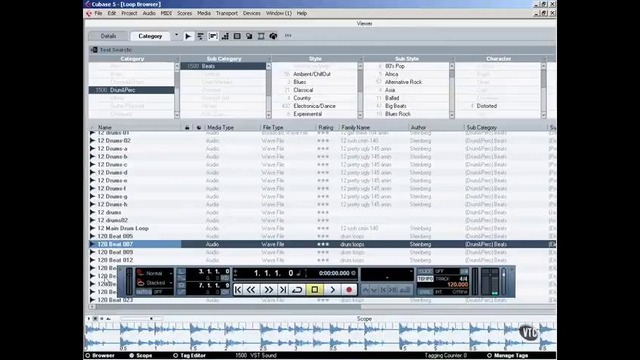Go to previous marker in transport
640x360 pixels.
point(238,290)
